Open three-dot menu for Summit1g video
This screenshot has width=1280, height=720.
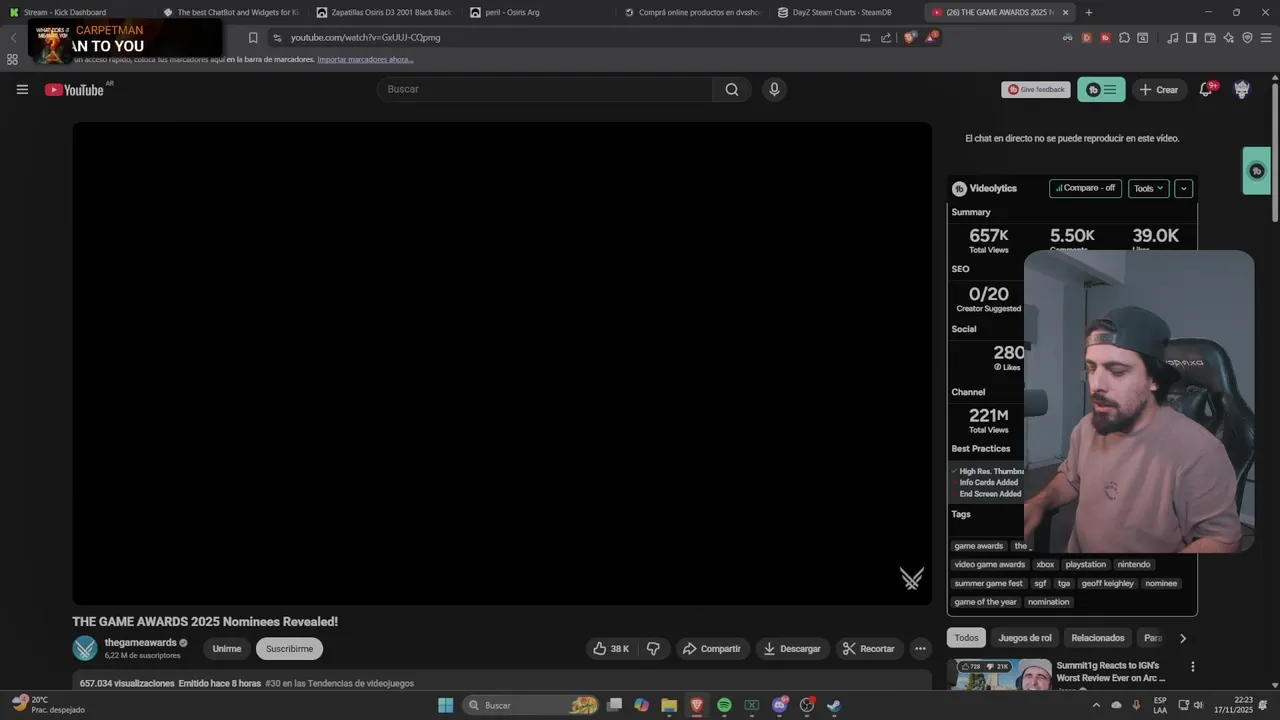click(1192, 667)
